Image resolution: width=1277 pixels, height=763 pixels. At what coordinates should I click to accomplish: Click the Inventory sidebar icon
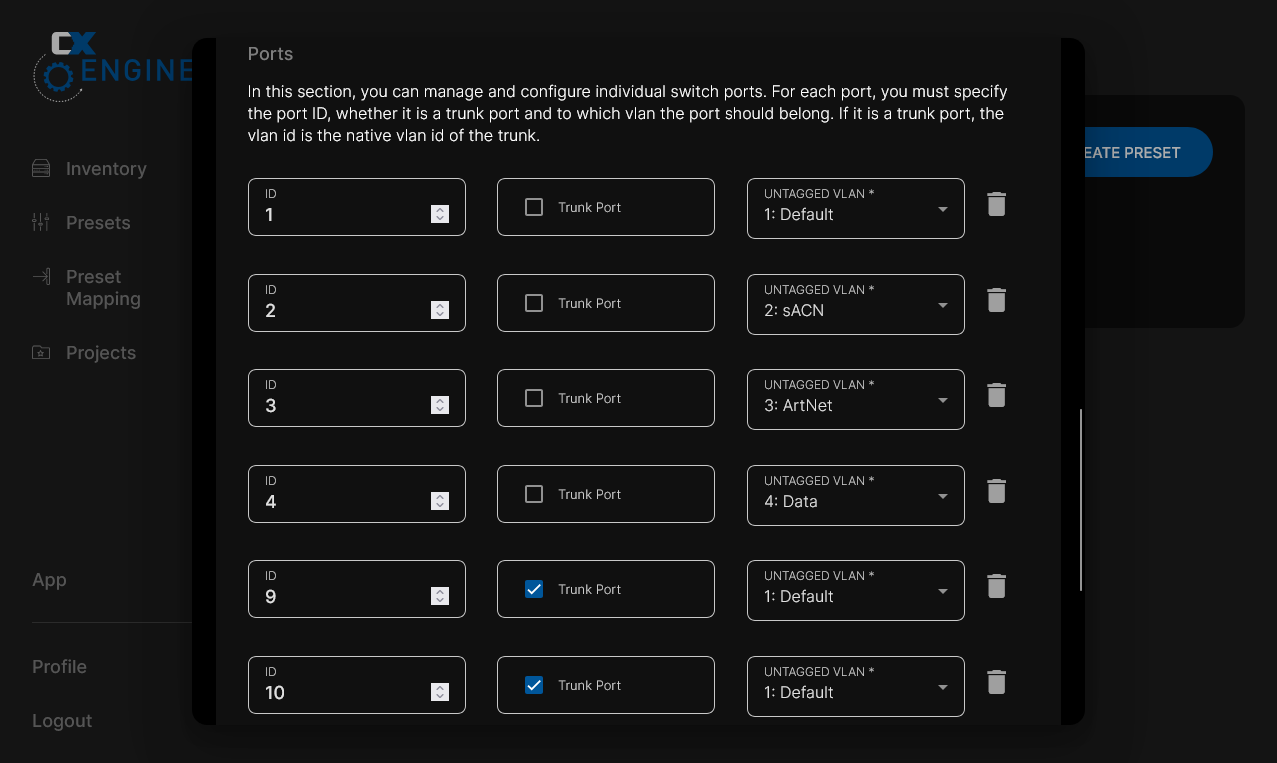pos(41,168)
